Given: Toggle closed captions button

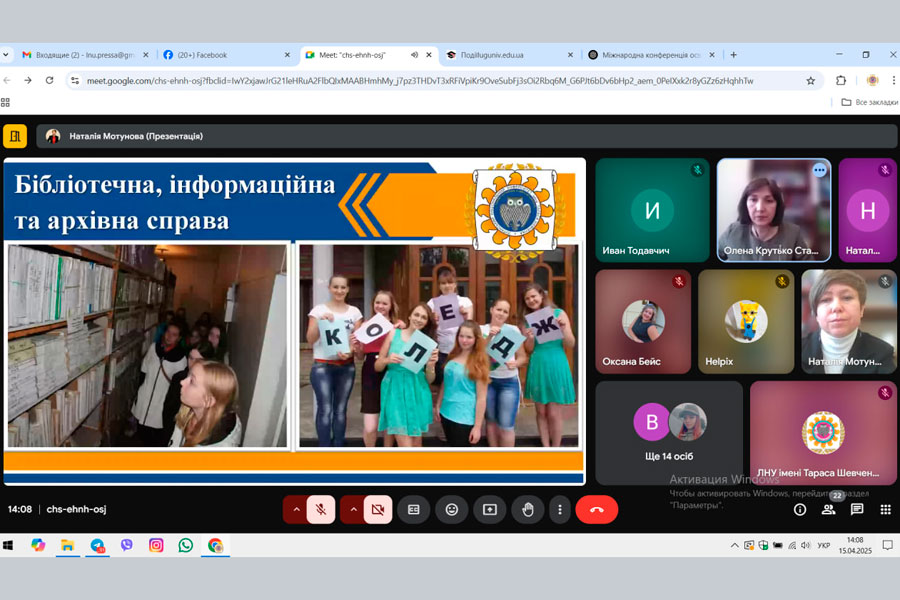Looking at the screenshot, I should 413,509.
